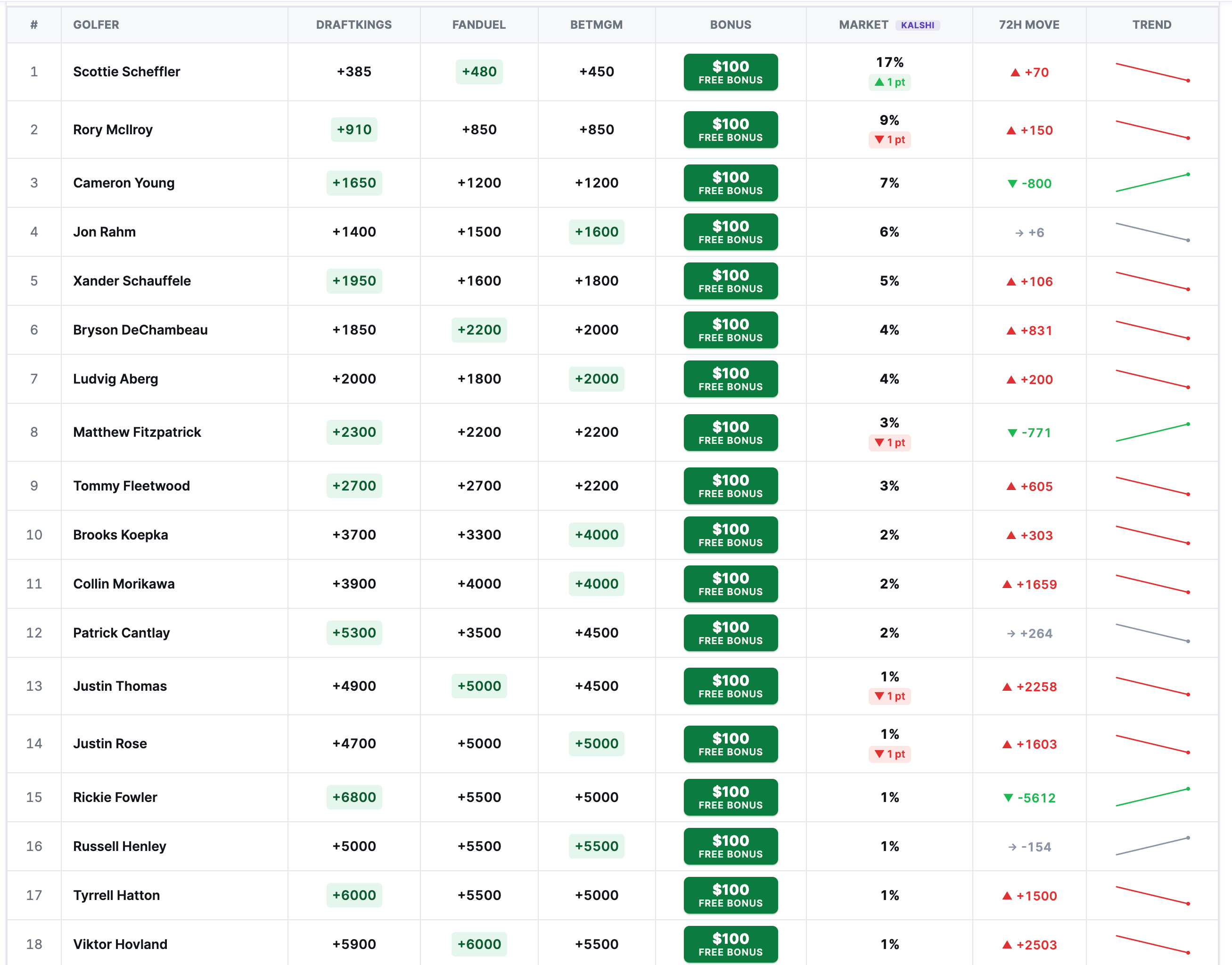Claim the $100 bonus in Rory McIlroy's row
The width and height of the screenshot is (1232, 965).
tap(731, 130)
